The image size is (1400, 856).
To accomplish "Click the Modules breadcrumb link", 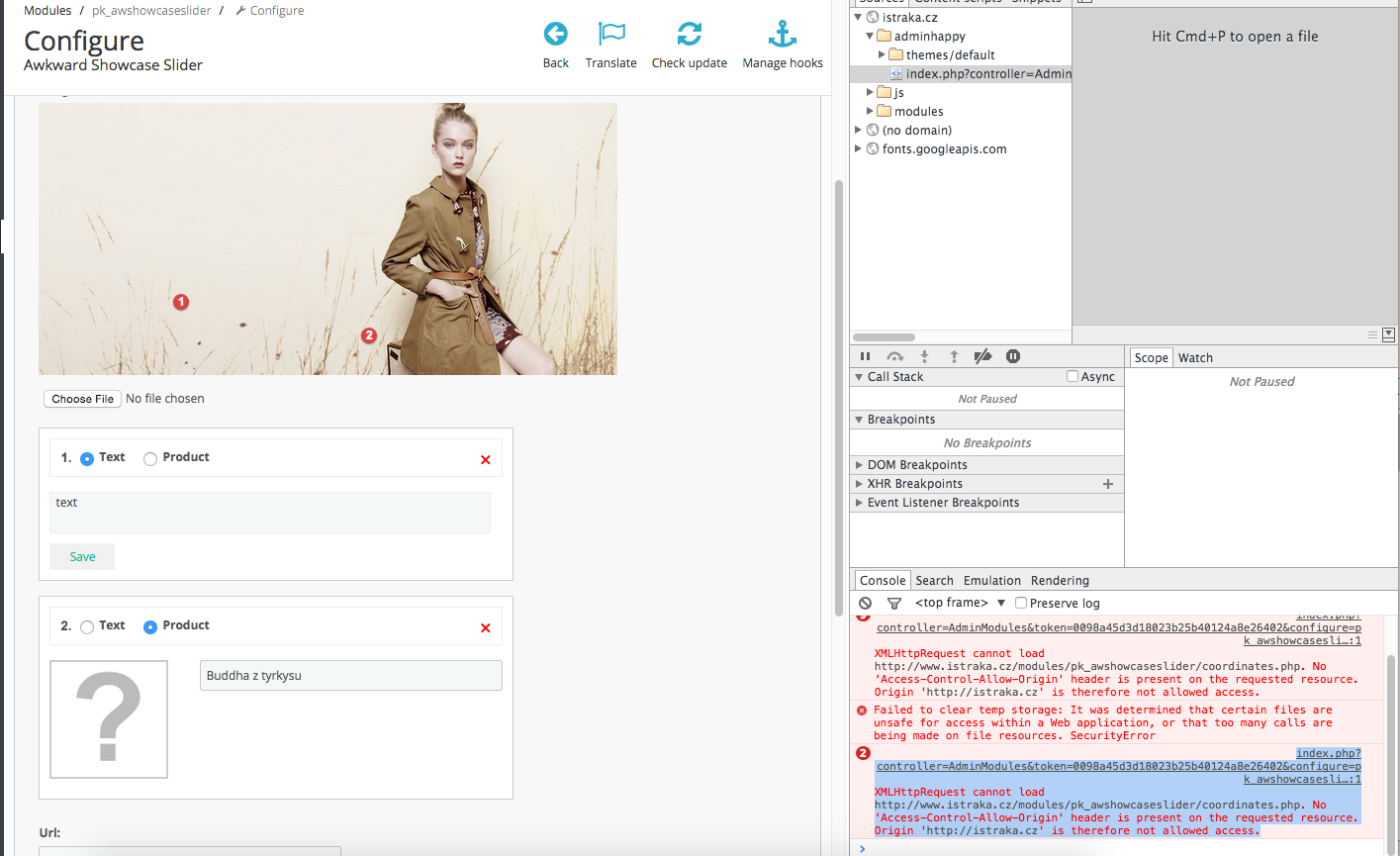I will pyautogui.click(x=47, y=10).
